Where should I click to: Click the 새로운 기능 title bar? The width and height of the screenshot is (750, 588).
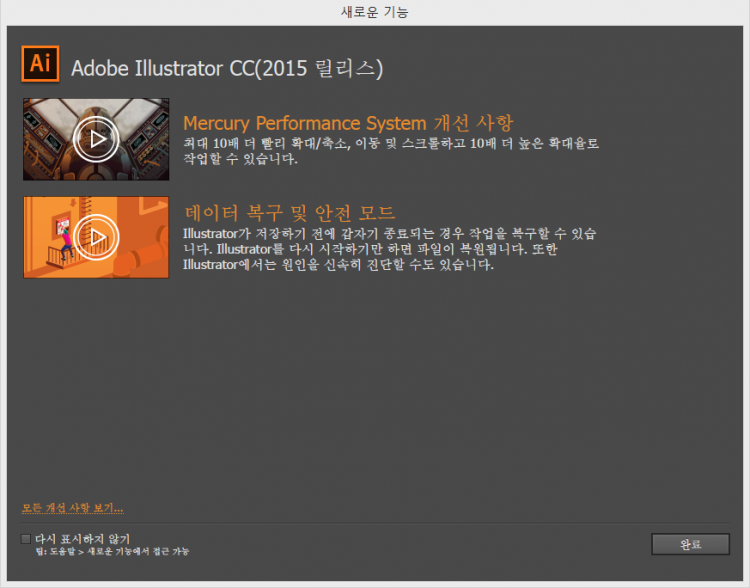tap(375, 12)
